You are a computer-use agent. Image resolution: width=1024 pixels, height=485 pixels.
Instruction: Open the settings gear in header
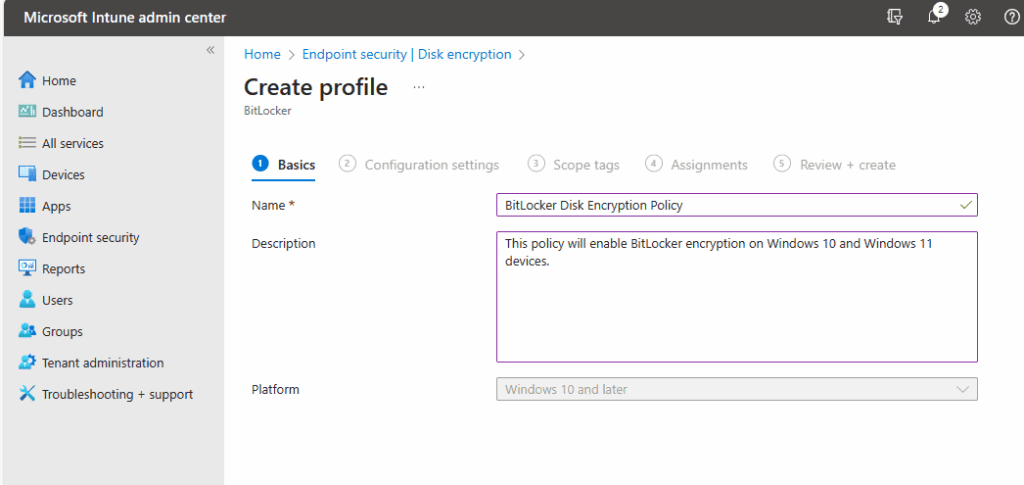coord(972,17)
